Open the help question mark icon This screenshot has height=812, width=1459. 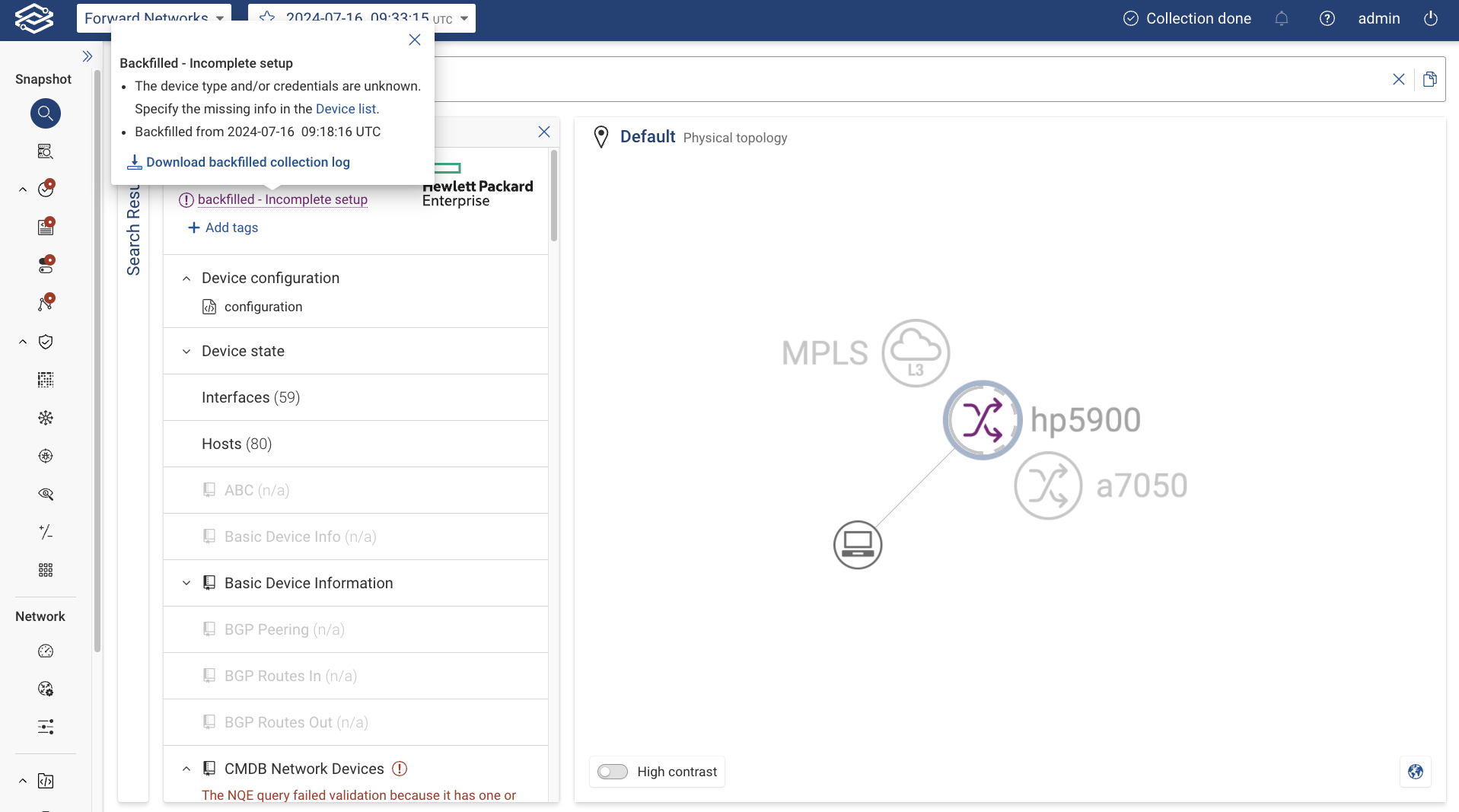tap(1327, 19)
